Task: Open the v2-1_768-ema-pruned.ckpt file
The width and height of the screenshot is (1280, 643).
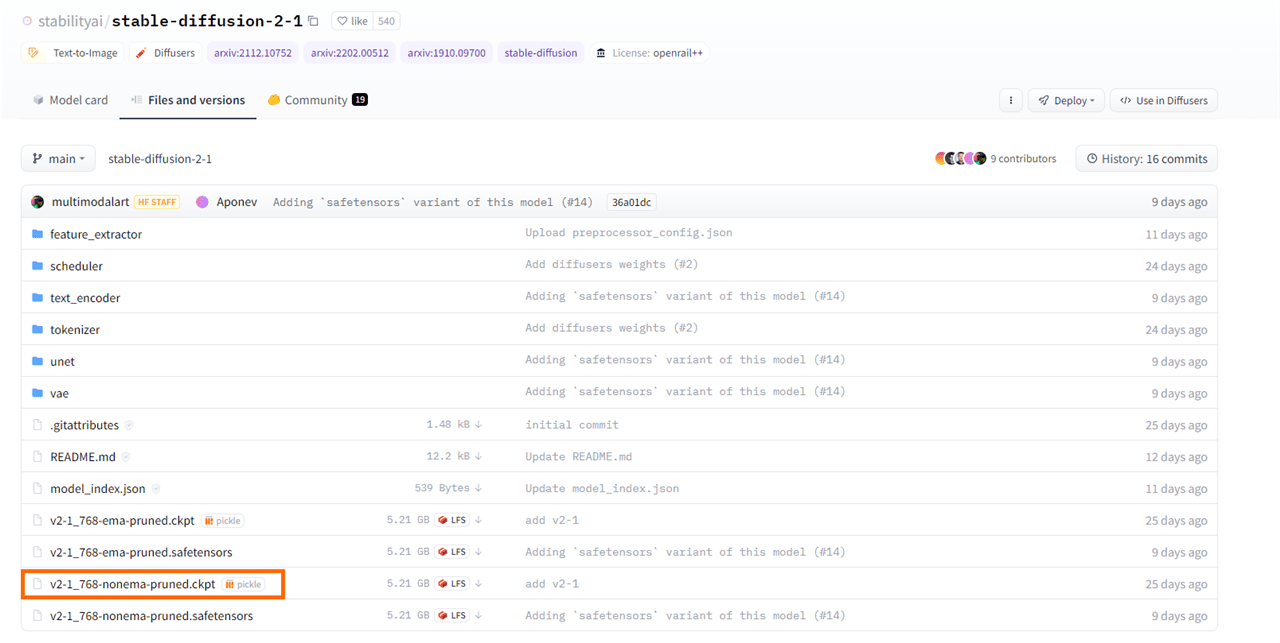Action: pos(122,520)
